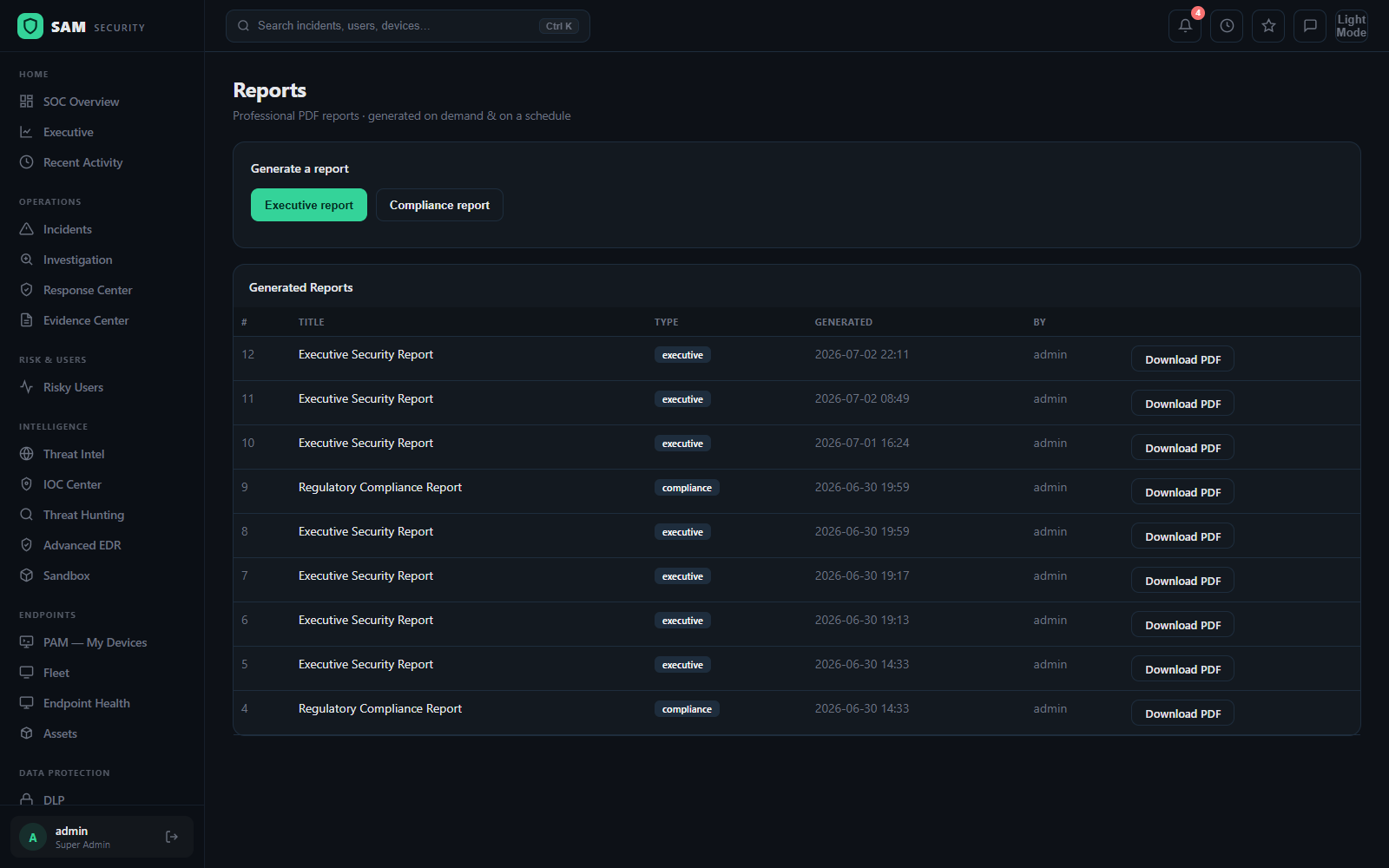Click the admin avatar circle
Screen dimensions: 1389x868
point(33,837)
